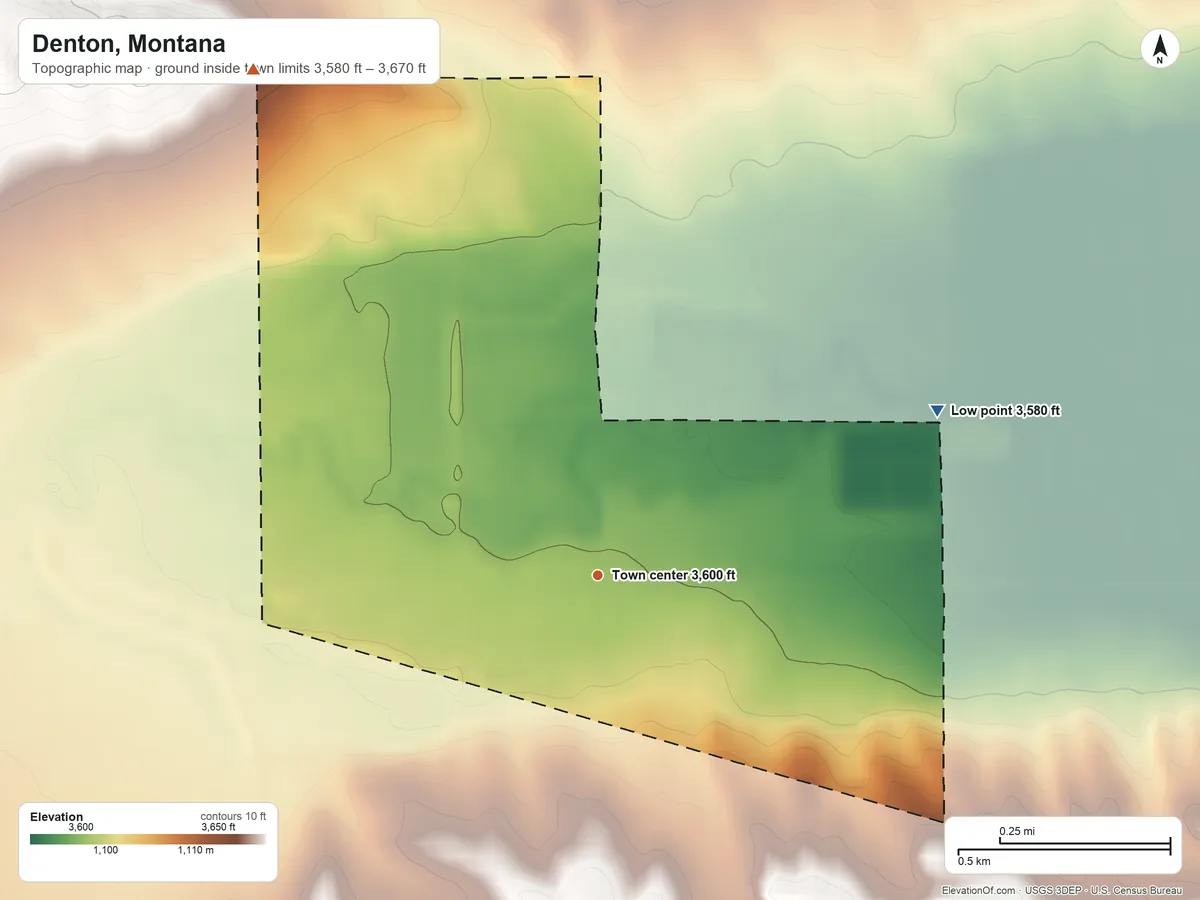
Task: Click the red town center dot marker
Action: tap(597, 575)
